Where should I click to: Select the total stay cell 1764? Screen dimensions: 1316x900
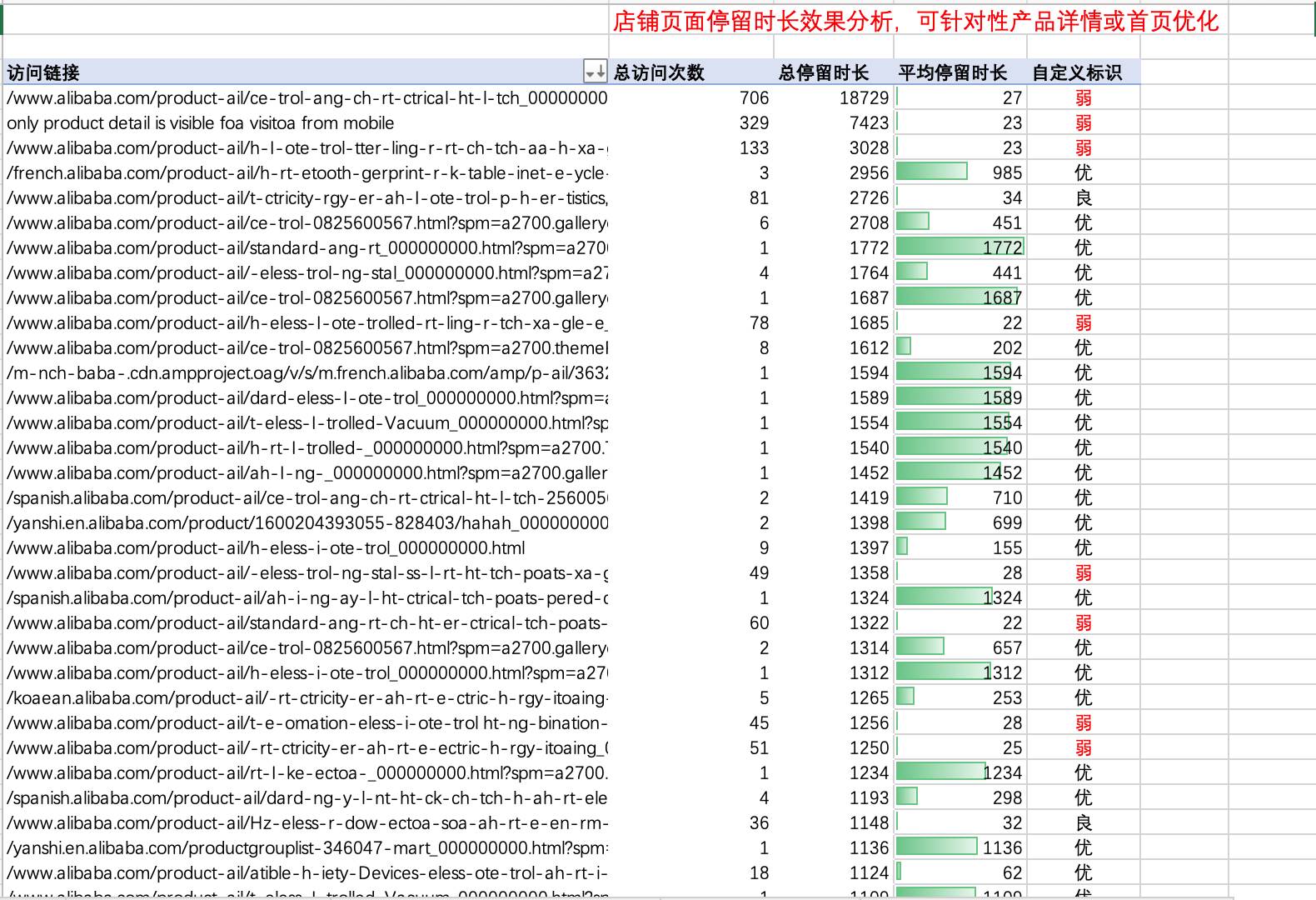coord(835,272)
